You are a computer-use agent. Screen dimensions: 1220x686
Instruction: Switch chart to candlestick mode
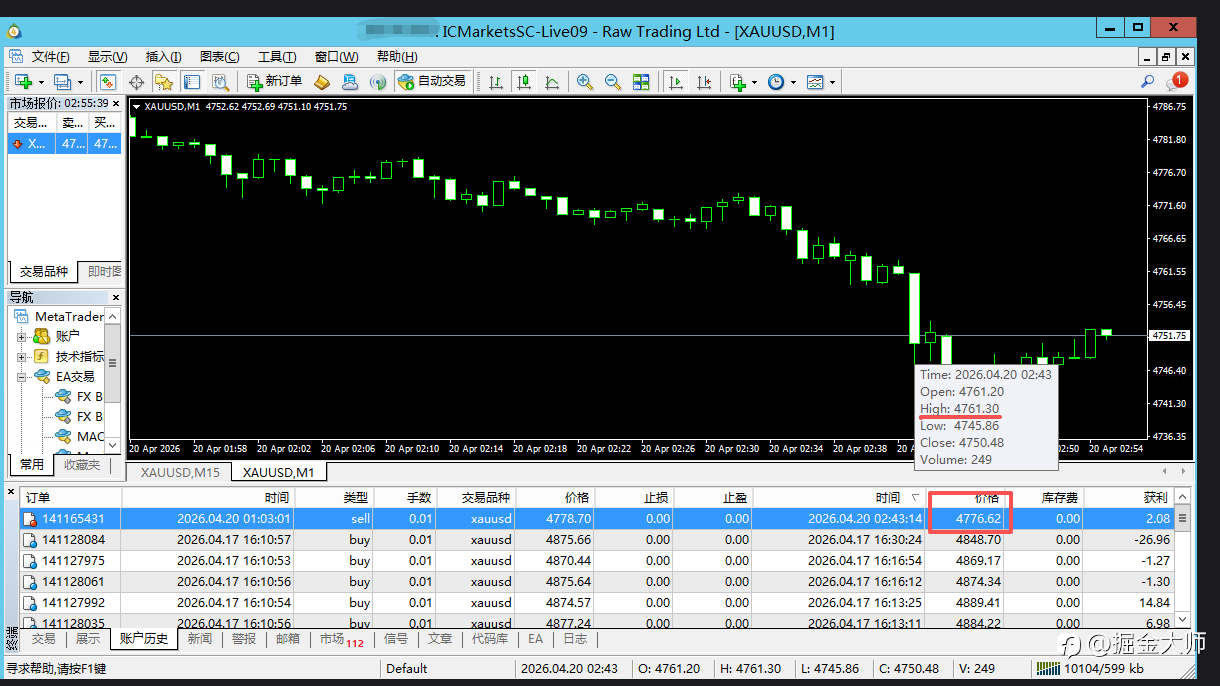(x=523, y=82)
